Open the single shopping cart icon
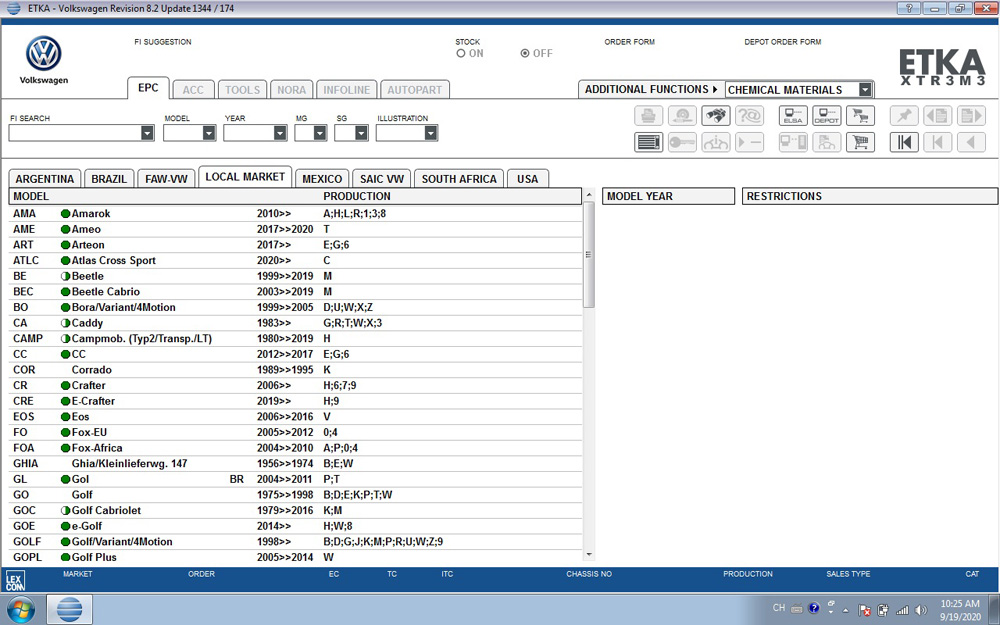 click(x=860, y=142)
